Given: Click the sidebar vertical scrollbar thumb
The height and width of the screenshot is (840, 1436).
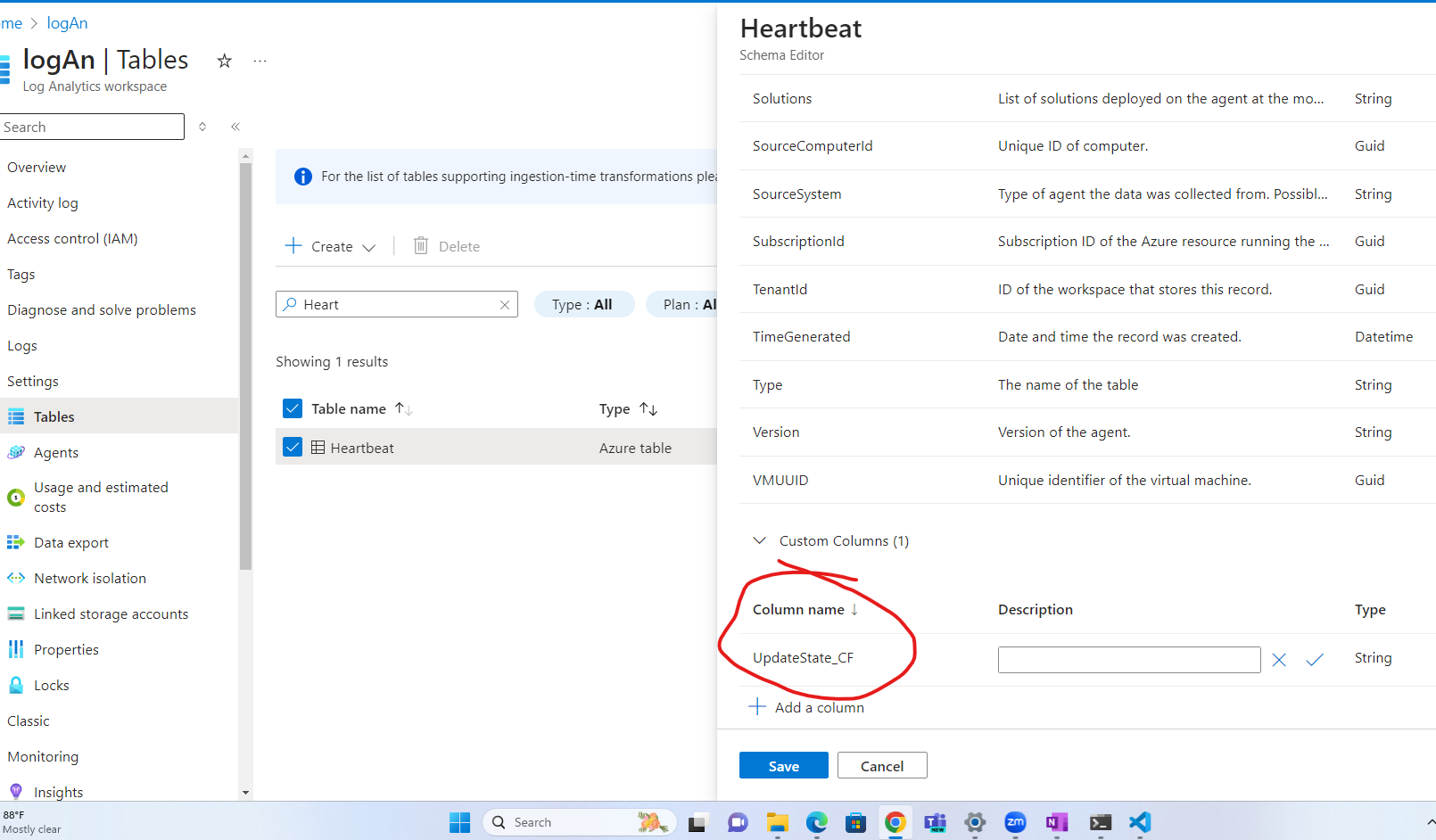Looking at the screenshot, I should pos(246,366).
